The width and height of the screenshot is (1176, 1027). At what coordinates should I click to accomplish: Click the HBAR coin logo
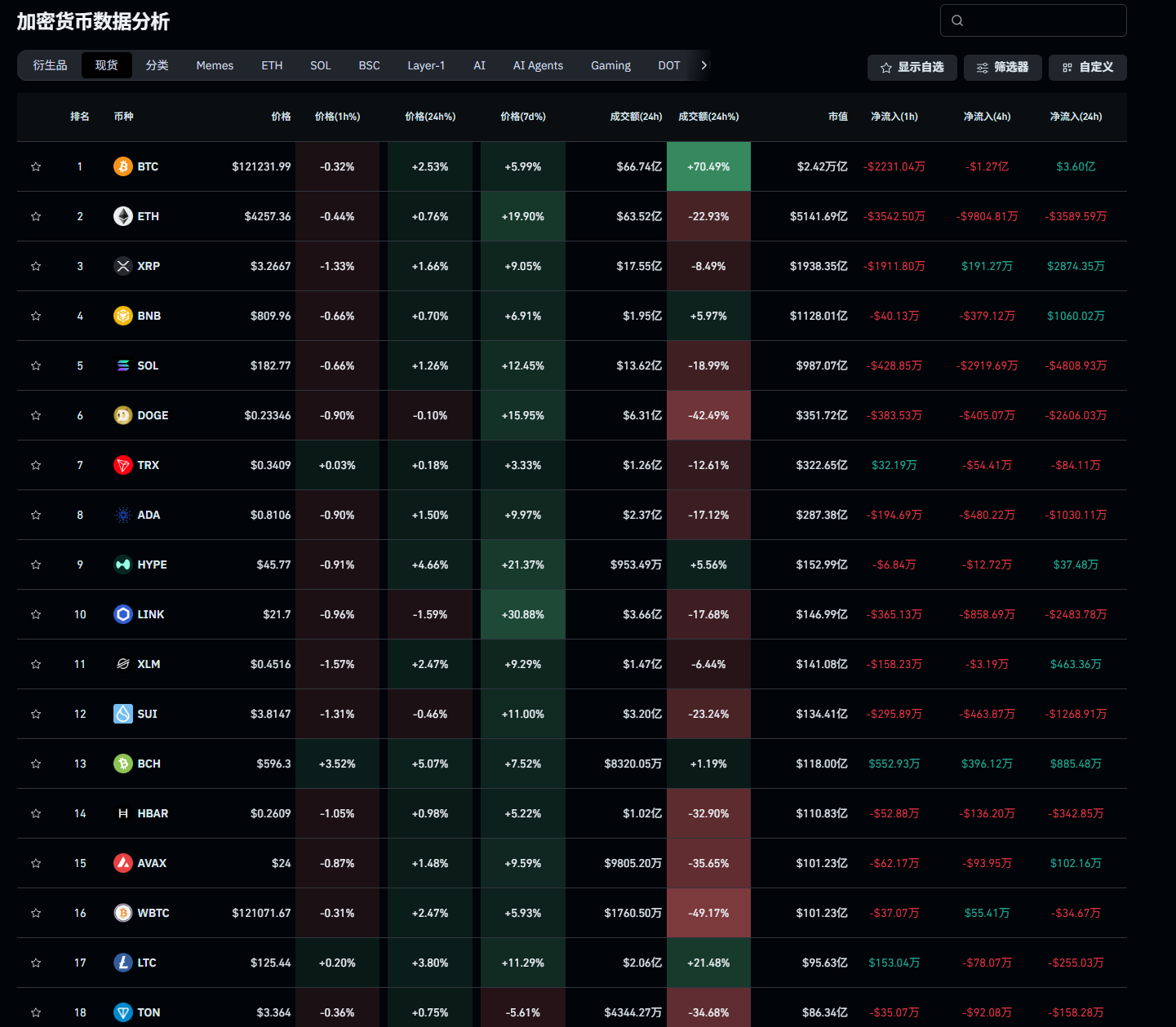click(x=123, y=813)
